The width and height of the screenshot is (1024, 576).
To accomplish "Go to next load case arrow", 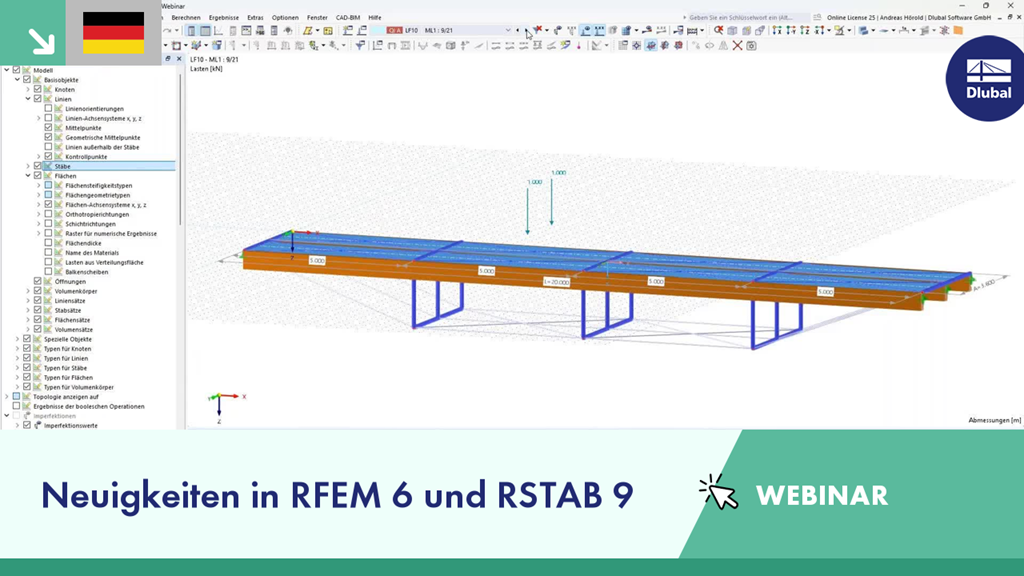I will (x=528, y=30).
